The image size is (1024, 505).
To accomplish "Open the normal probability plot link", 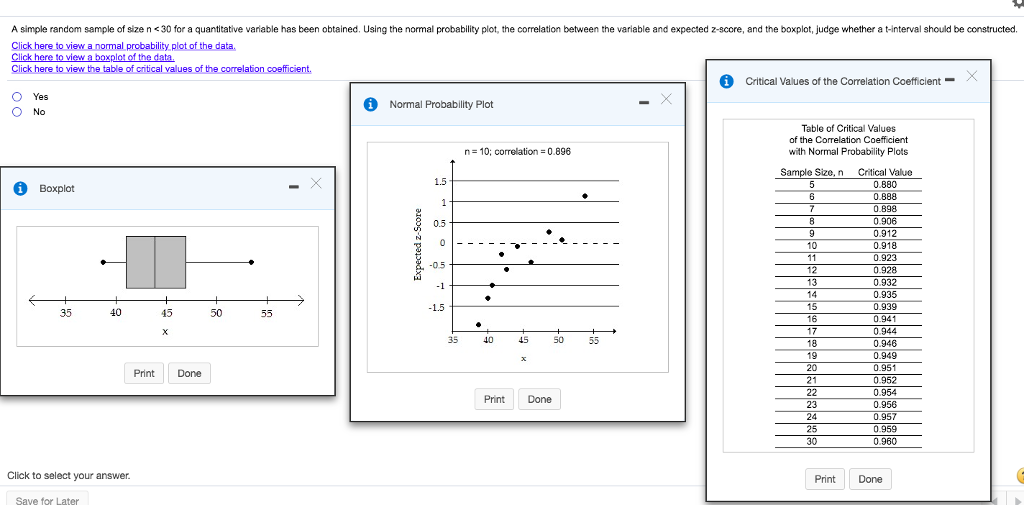I will point(123,45).
